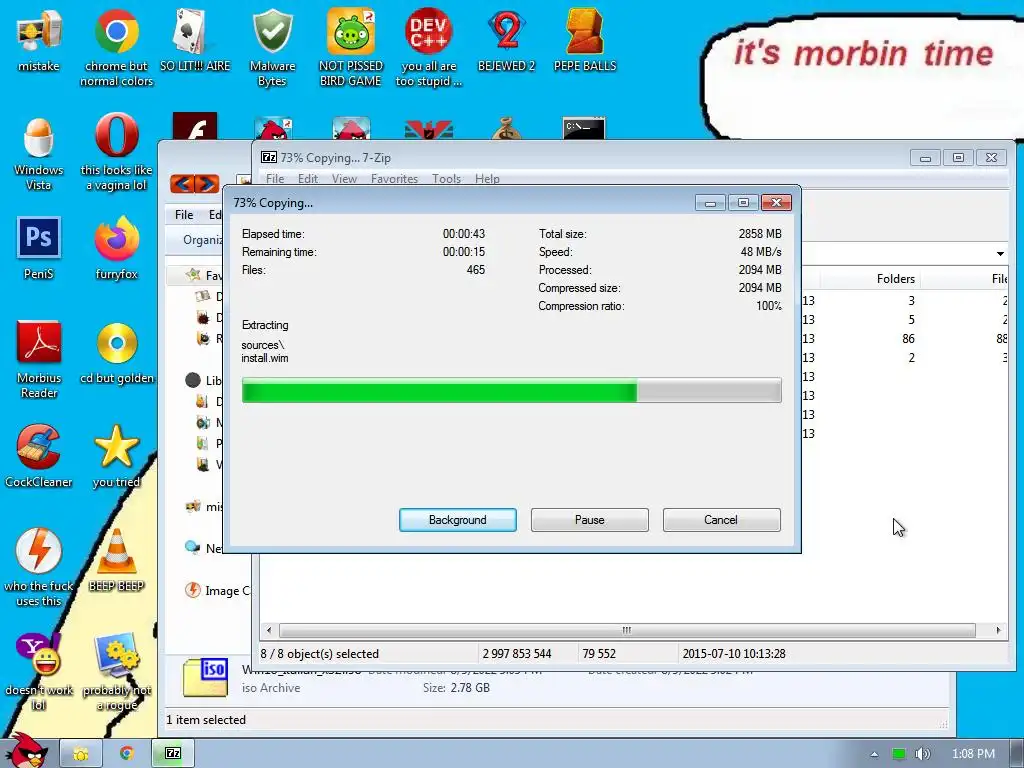Open 'chrome but normal colors' desktop icon

point(116,47)
